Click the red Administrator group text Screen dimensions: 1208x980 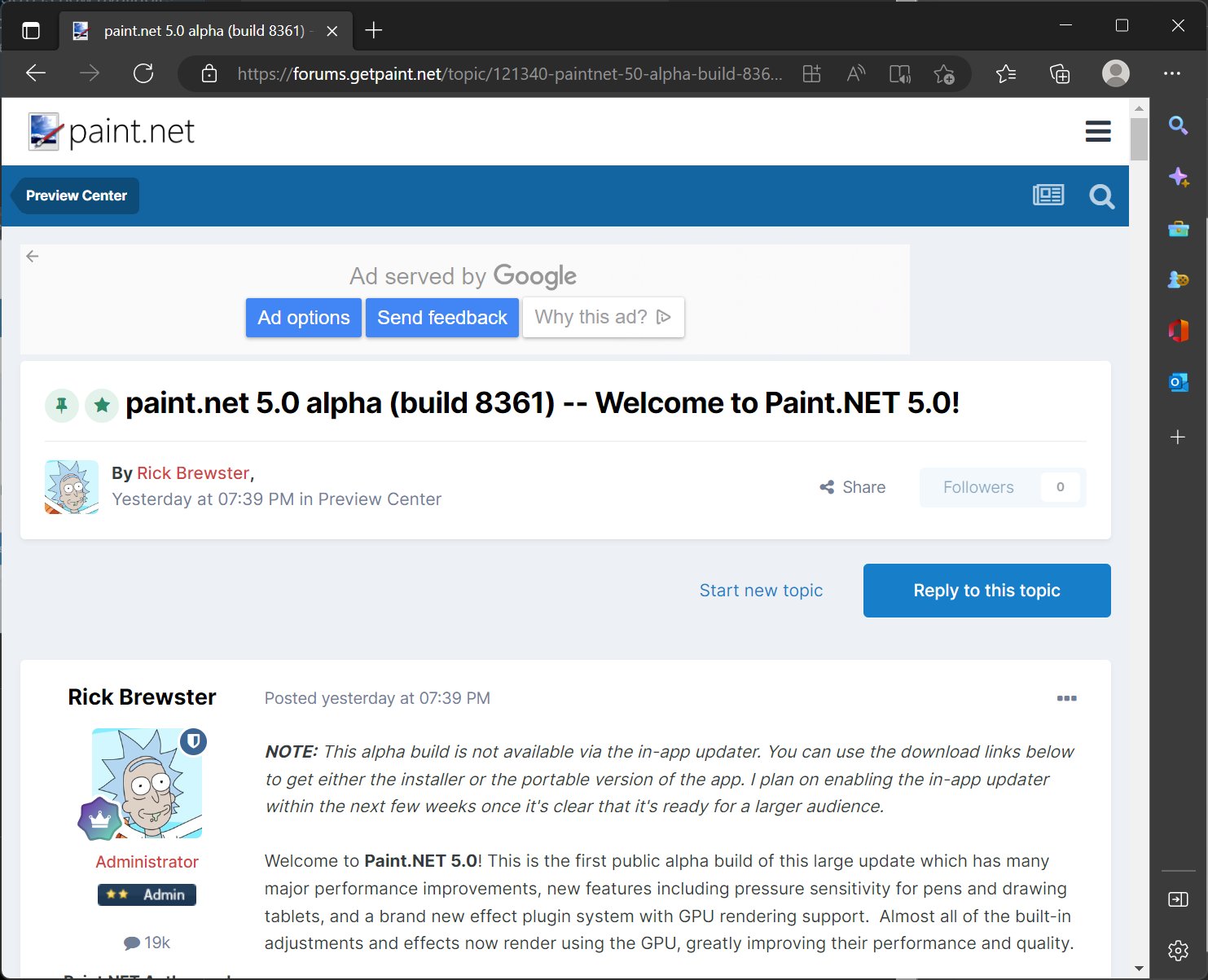147,862
